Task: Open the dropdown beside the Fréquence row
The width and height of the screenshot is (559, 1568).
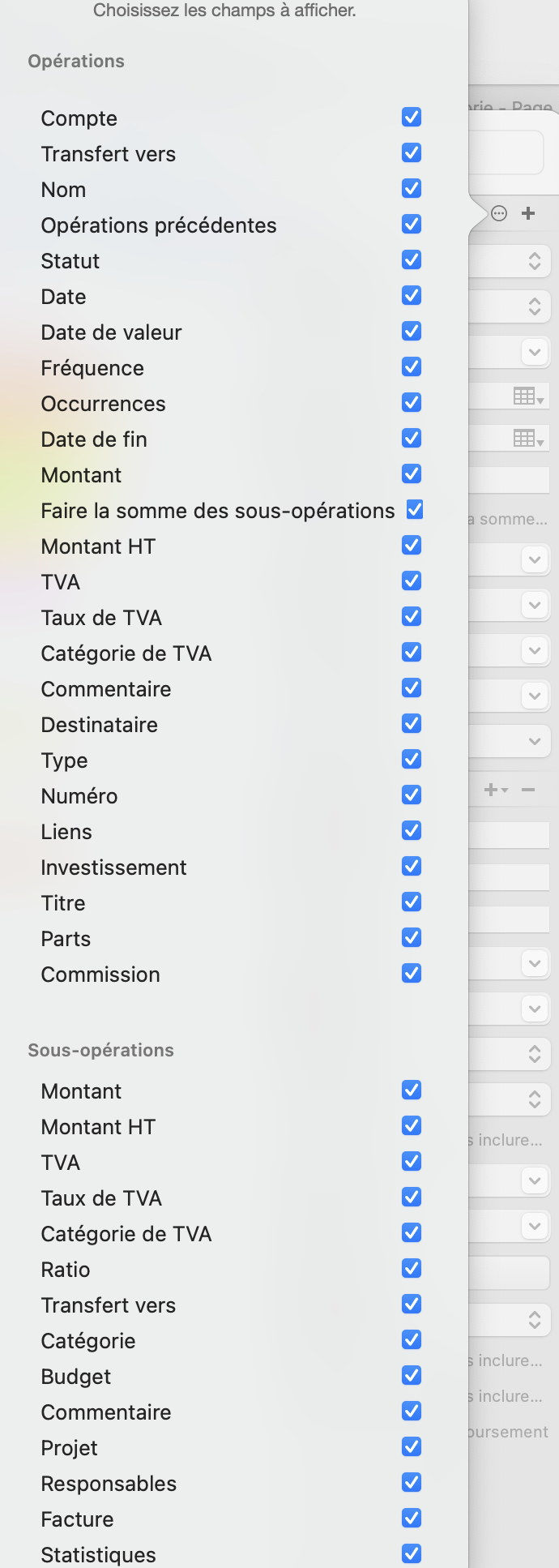Action: [534, 352]
